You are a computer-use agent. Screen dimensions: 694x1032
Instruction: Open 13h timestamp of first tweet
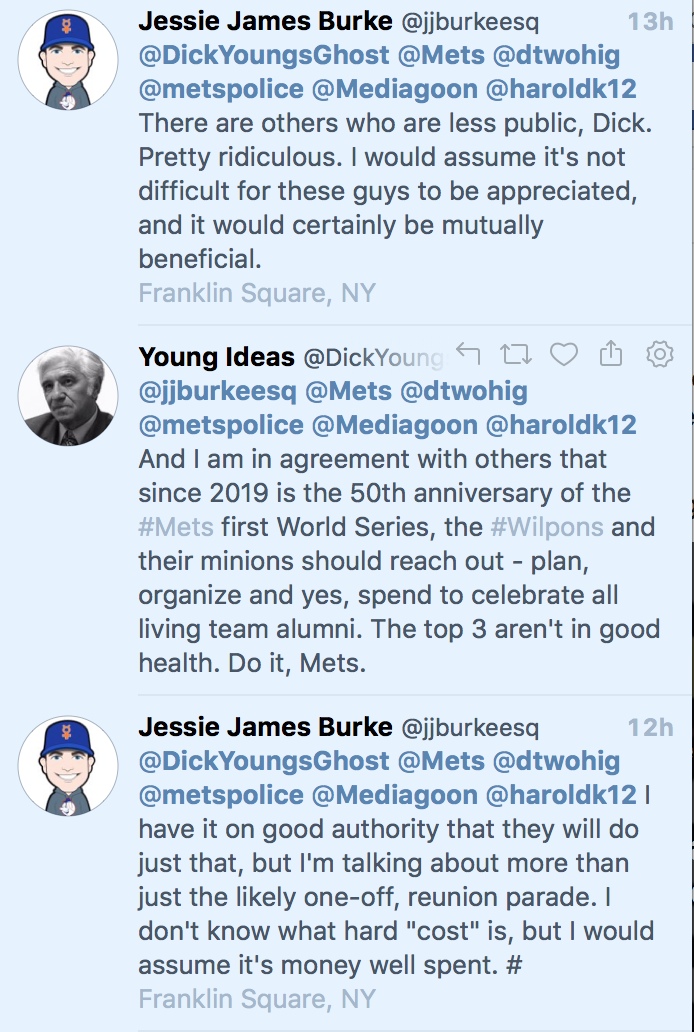[650, 22]
